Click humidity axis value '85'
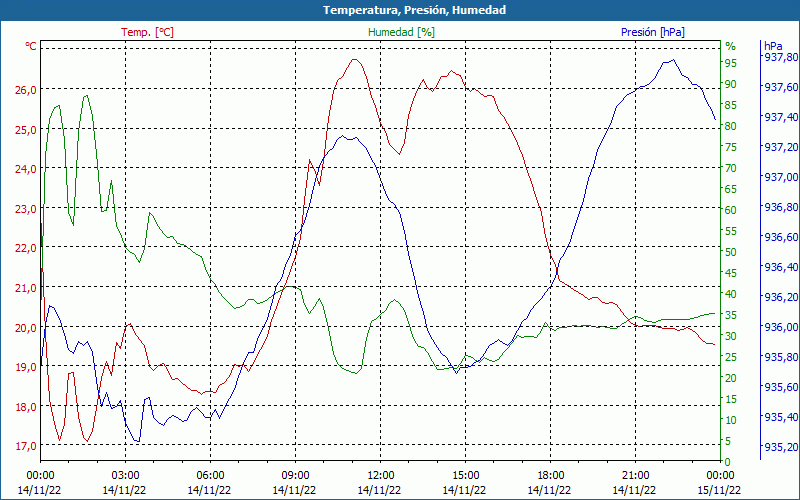 pos(731,105)
